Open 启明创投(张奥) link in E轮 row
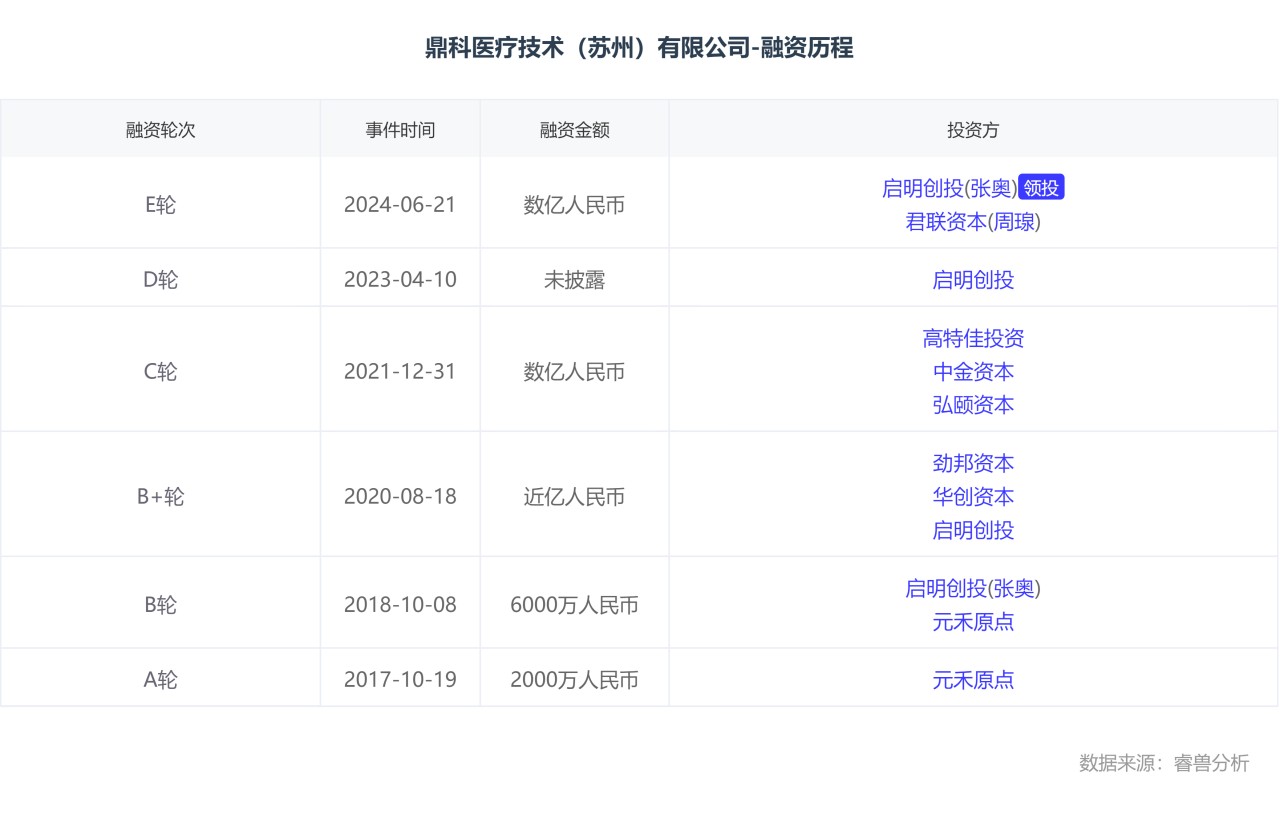Image resolution: width=1280 pixels, height=814 pixels. tap(949, 188)
